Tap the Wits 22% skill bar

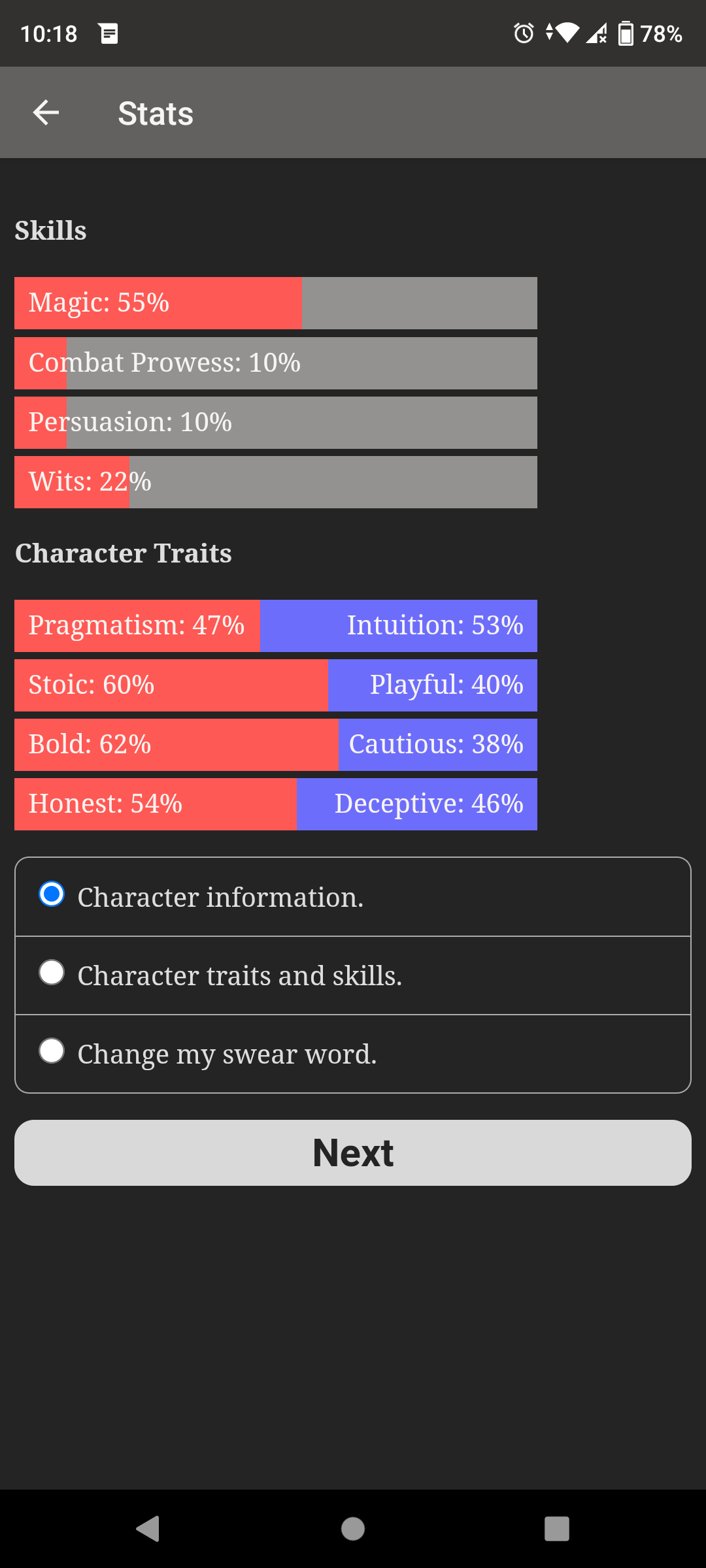click(276, 482)
